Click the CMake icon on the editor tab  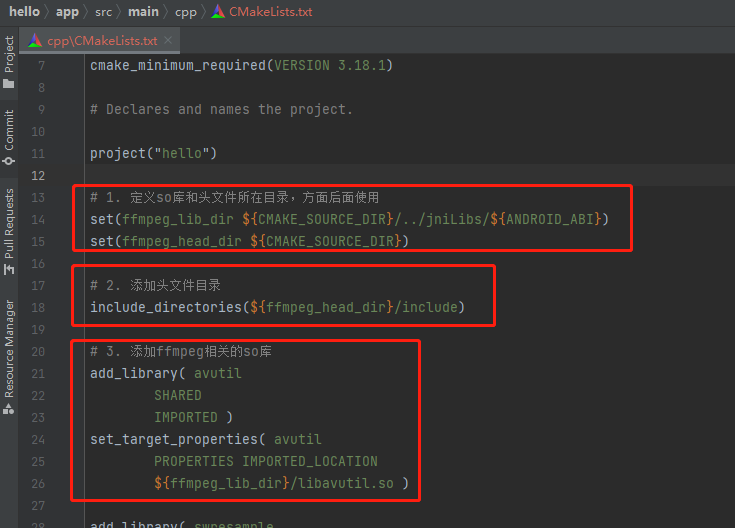[36, 41]
